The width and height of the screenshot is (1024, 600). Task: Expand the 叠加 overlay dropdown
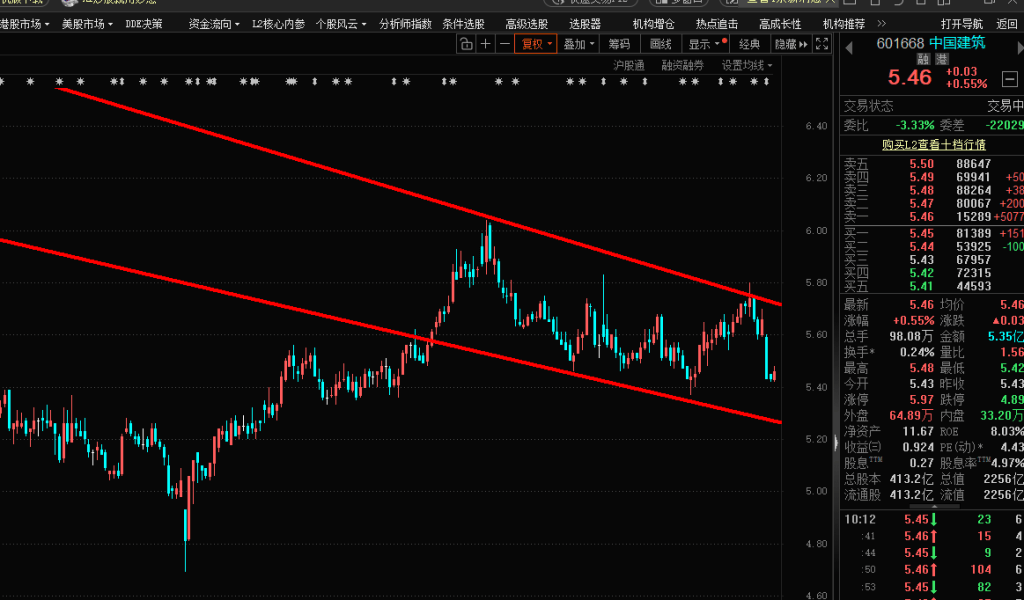point(578,44)
